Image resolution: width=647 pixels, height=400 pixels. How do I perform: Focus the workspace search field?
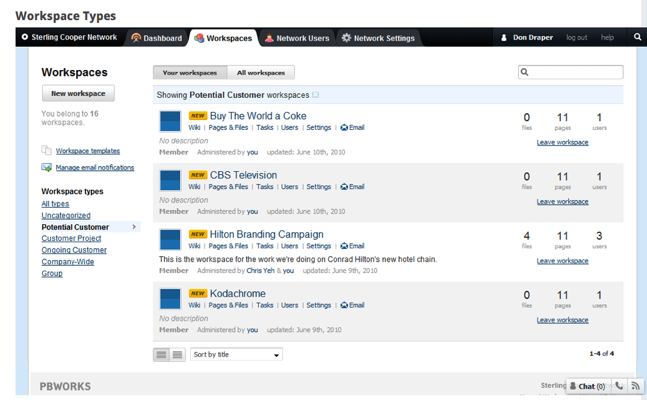click(x=571, y=72)
